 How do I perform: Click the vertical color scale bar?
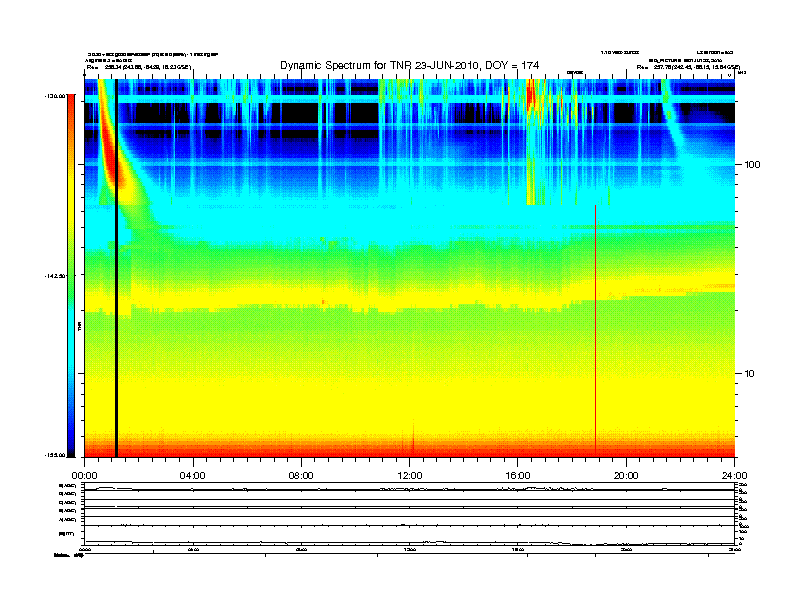pos(71,275)
